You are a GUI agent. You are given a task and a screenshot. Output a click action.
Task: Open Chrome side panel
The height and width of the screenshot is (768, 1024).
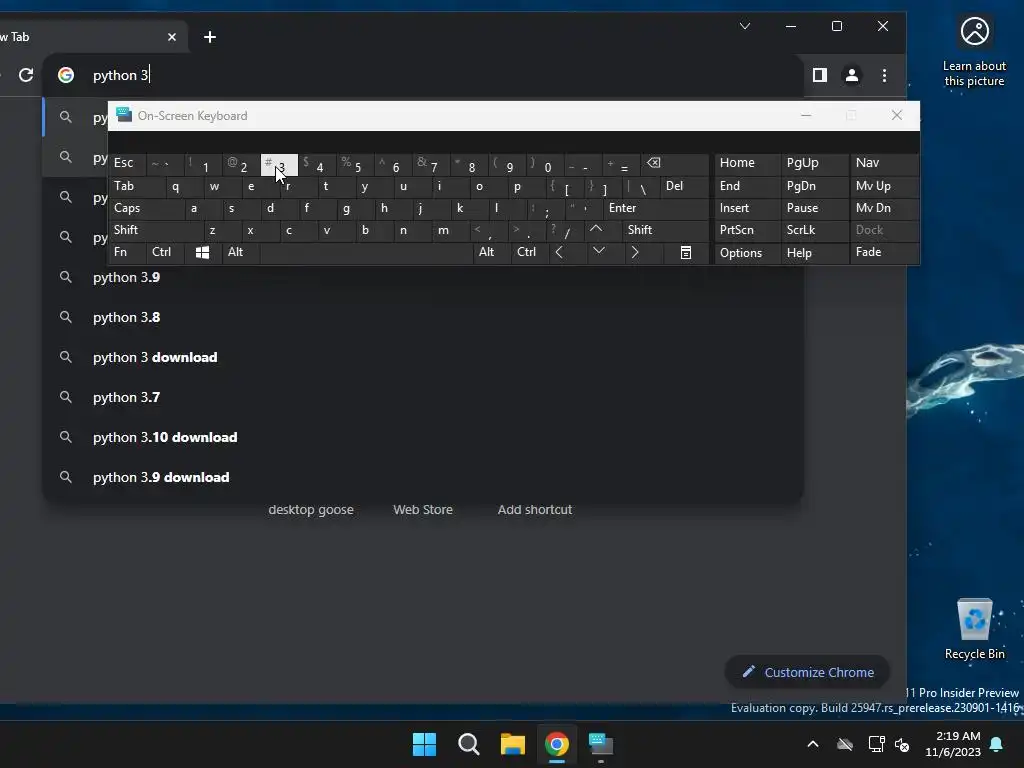point(820,75)
